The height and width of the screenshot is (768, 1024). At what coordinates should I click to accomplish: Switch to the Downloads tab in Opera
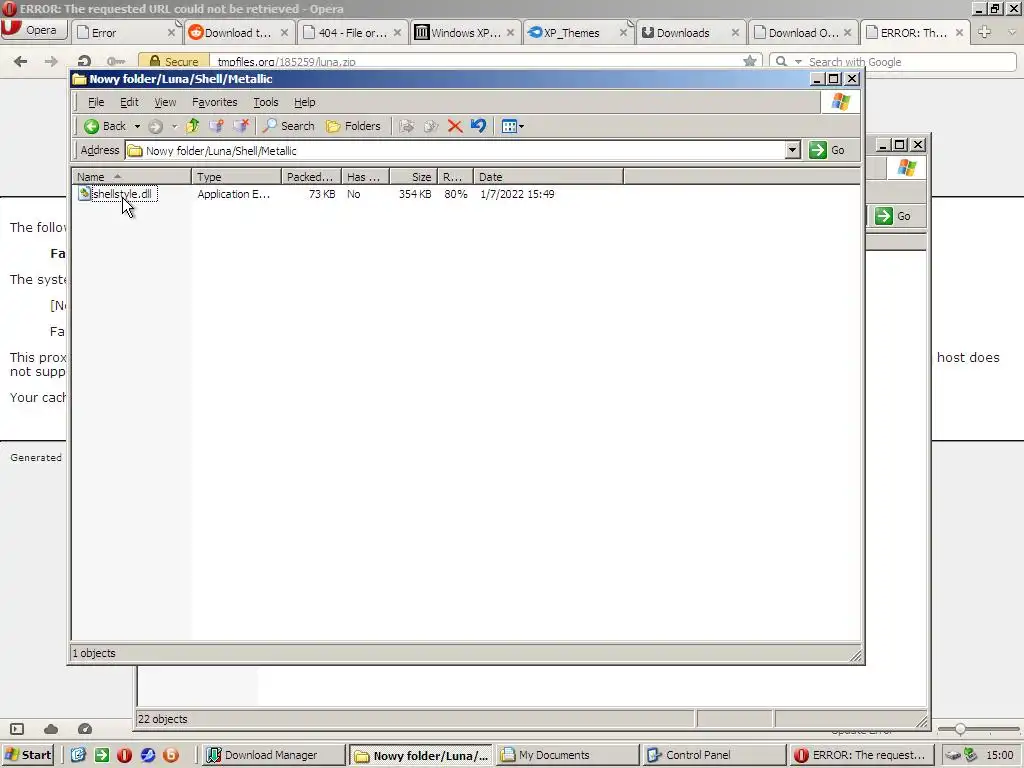pyautogui.click(x=690, y=33)
